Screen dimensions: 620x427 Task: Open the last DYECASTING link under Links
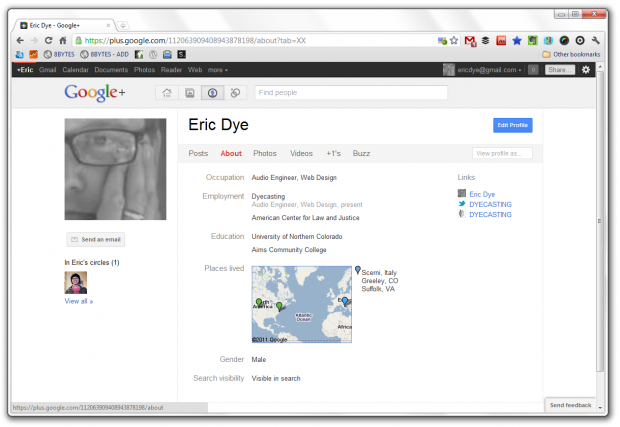490,215
